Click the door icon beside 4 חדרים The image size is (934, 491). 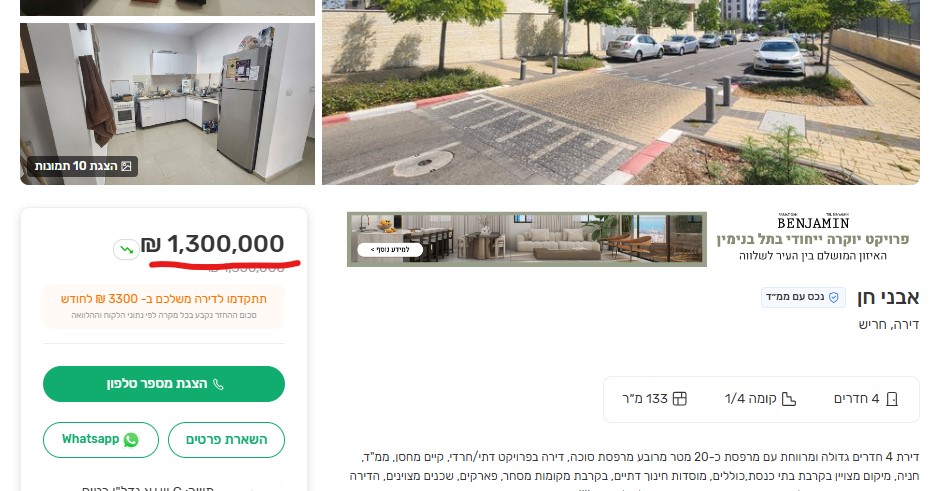tap(892, 399)
